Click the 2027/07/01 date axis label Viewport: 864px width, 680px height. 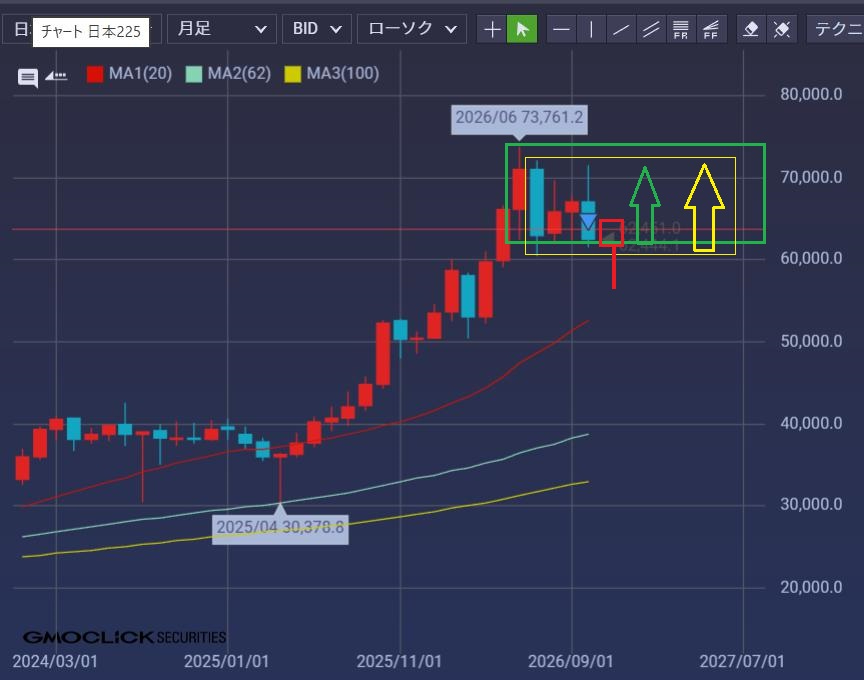tap(742, 661)
